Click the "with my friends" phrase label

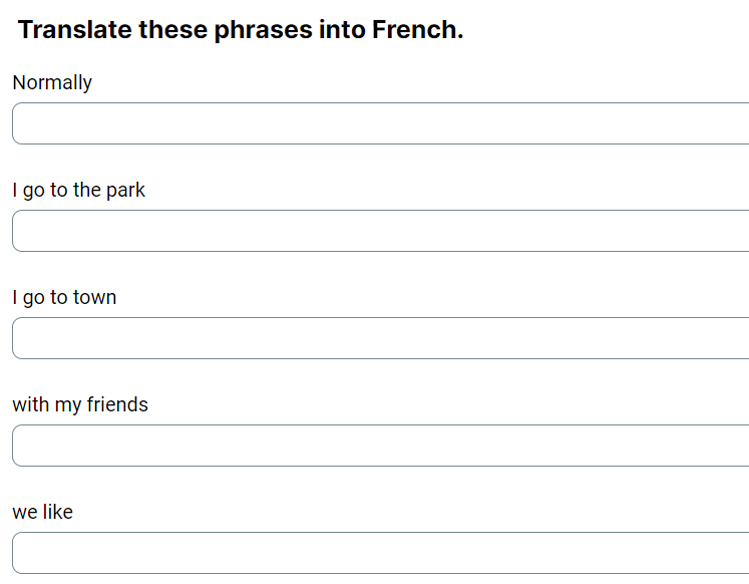[x=80, y=405]
